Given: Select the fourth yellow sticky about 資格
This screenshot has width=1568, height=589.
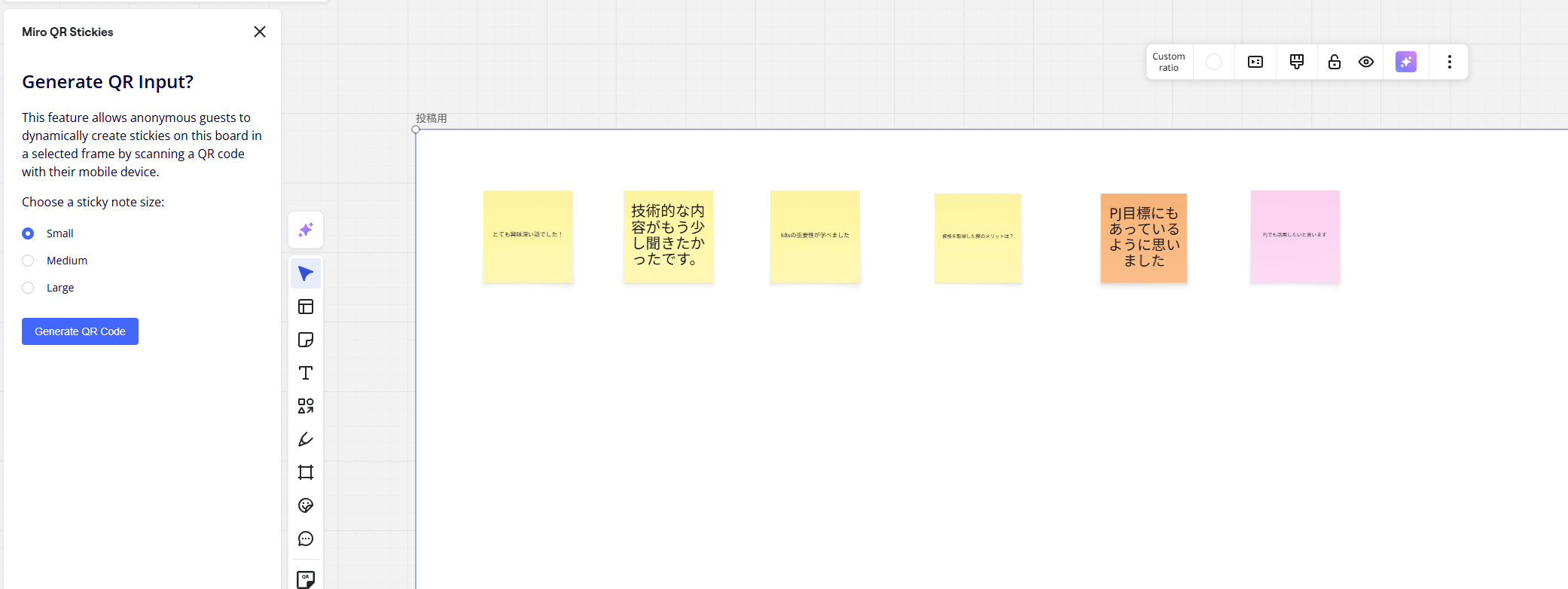Looking at the screenshot, I should click(978, 238).
